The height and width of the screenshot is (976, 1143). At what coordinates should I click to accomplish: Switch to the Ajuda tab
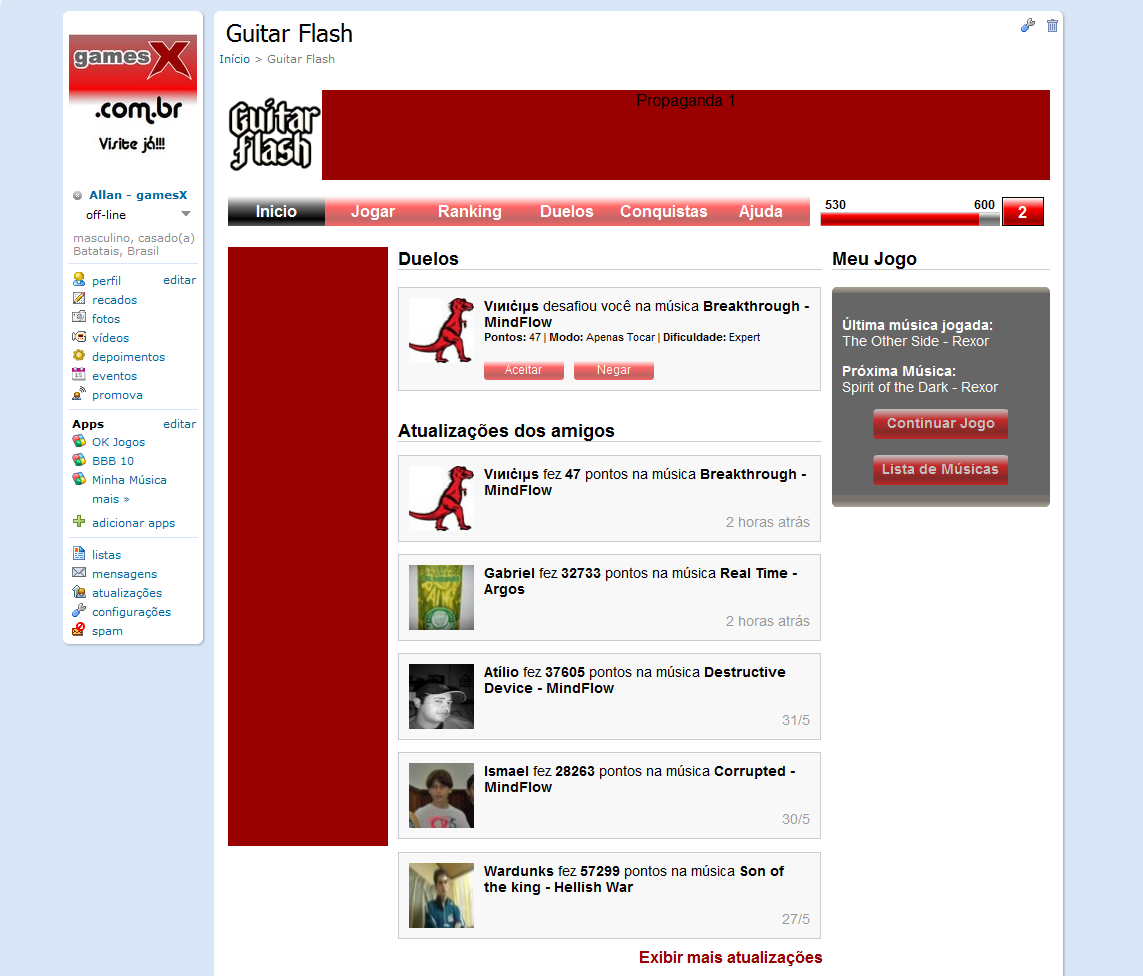point(760,211)
